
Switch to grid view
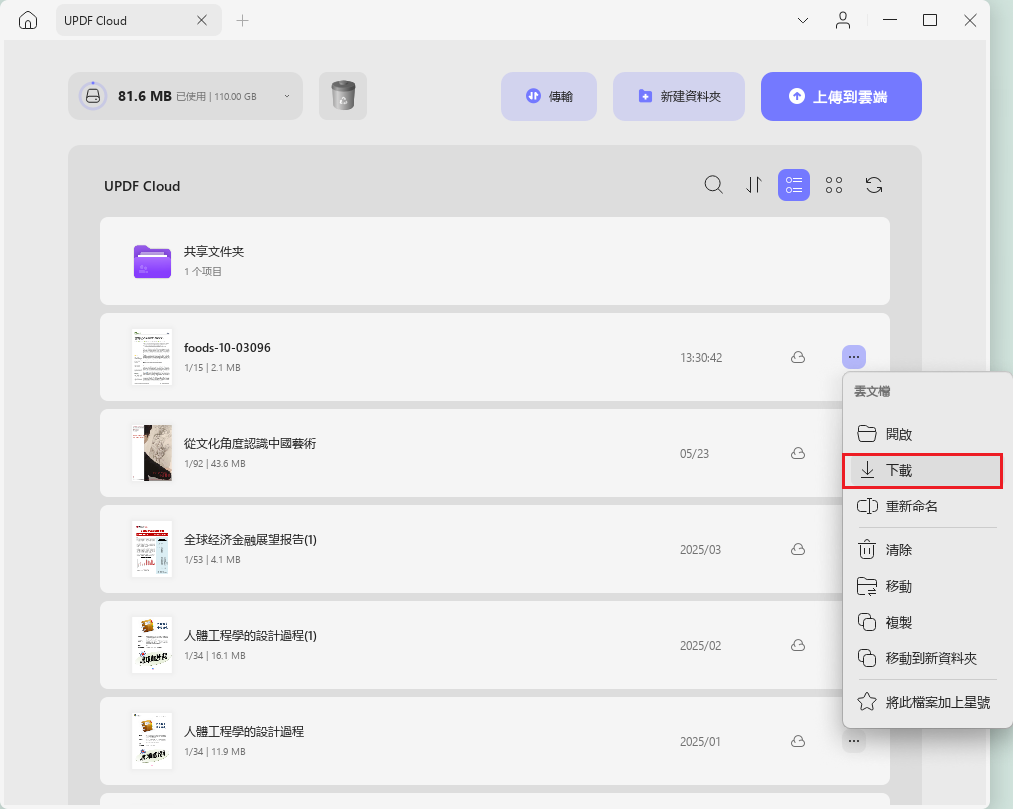[833, 185]
